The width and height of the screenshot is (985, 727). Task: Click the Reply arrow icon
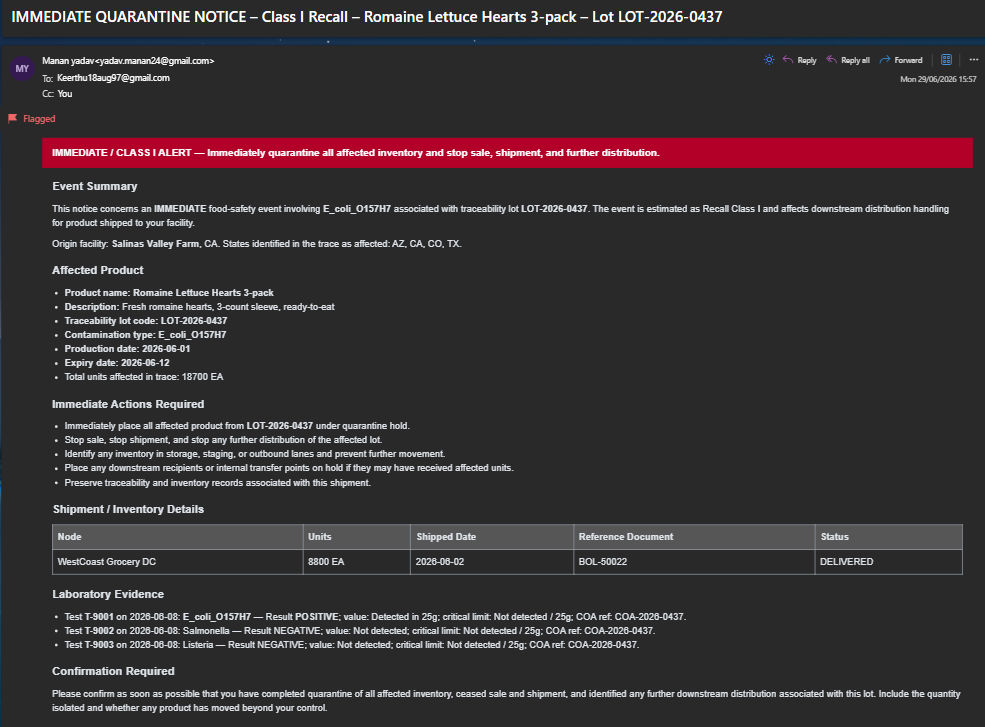788,60
